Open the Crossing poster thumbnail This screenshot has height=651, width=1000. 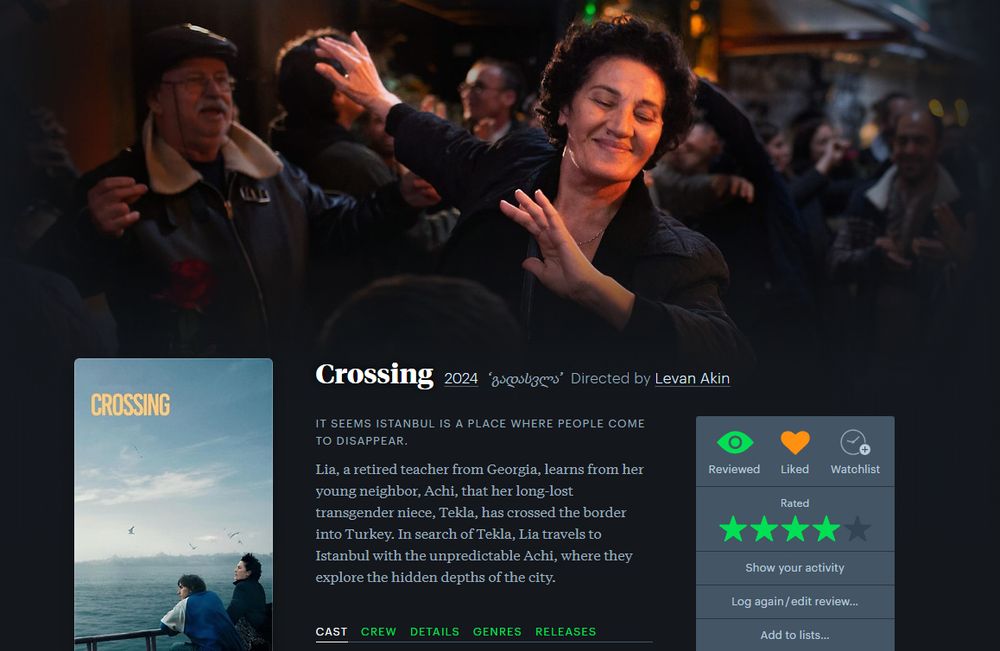click(173, 504)
